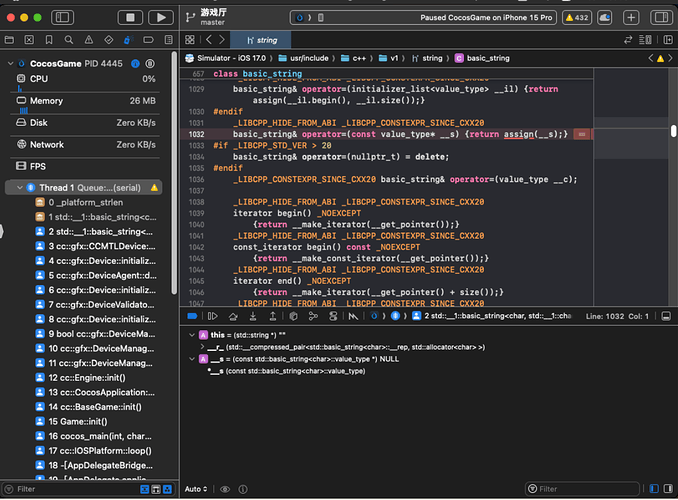Toggle the console pane button
Image resolution: width=678 pixels, height=500 pixels.
coord(668,489)
